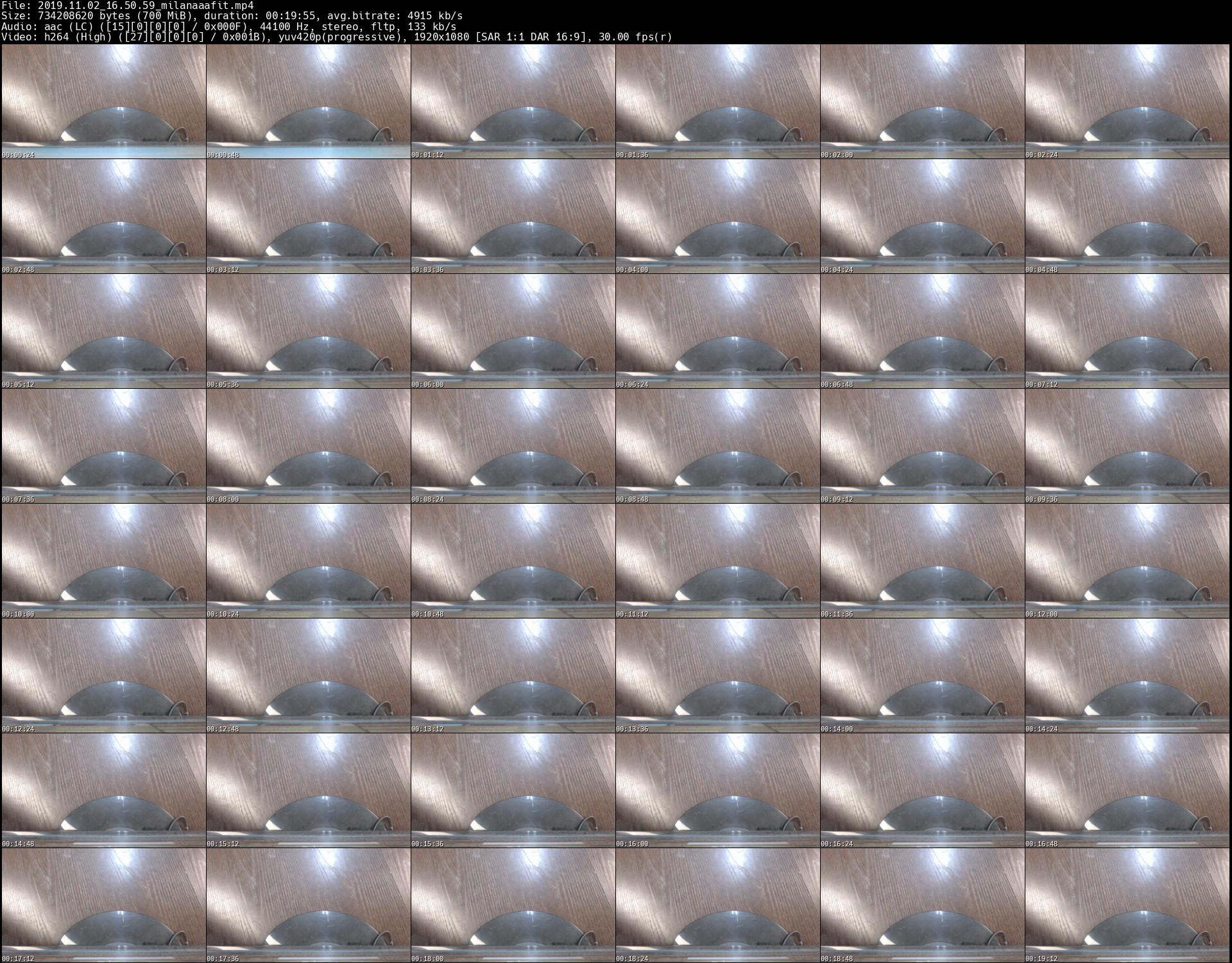Image resolution: width=1232 pixels, height=963 pixels.
Task: Select the thumbnail stamped 00:08:24
Action: 513,446
